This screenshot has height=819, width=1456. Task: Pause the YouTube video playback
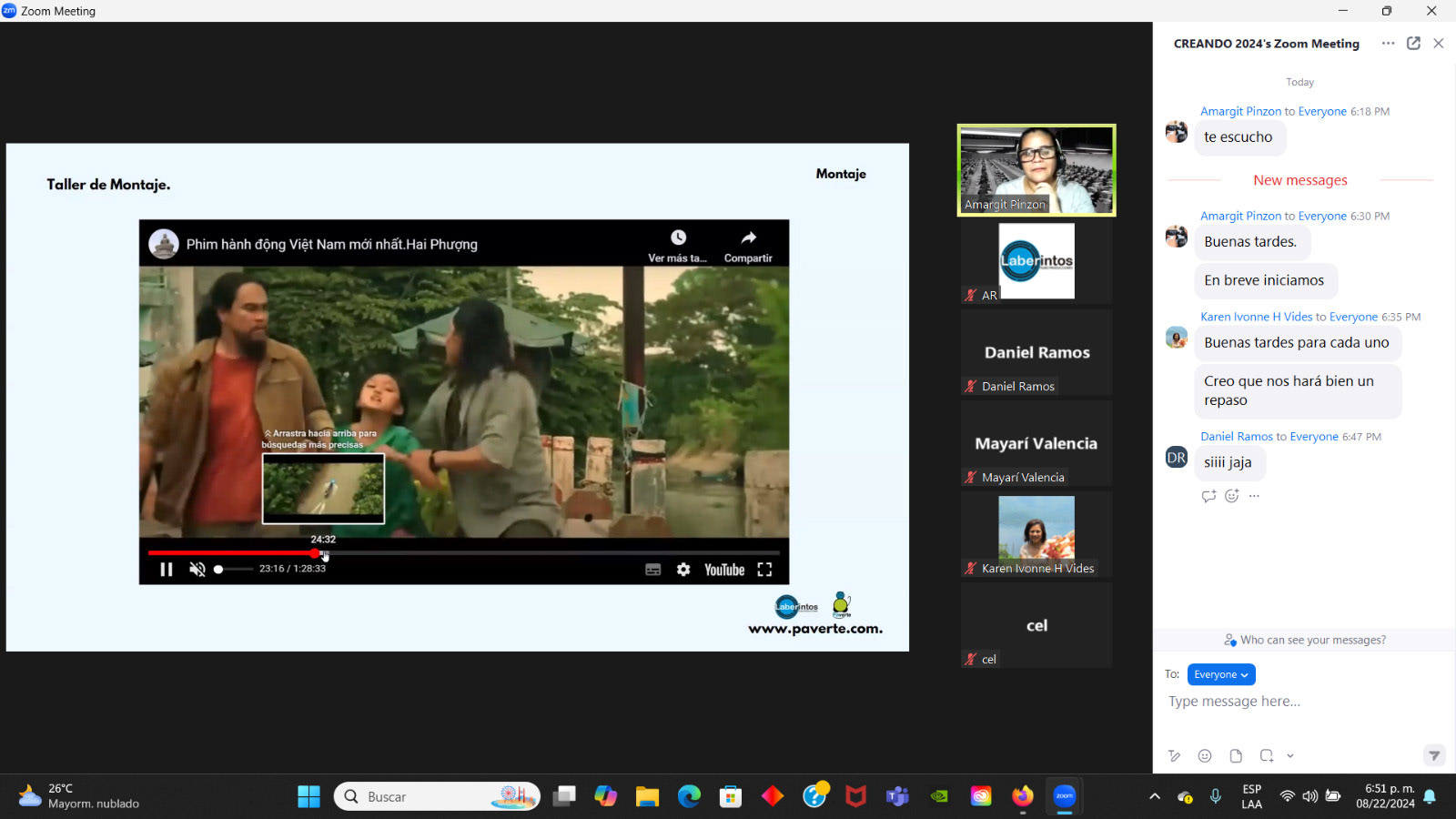pyautogui.click(x=167, y=569)
